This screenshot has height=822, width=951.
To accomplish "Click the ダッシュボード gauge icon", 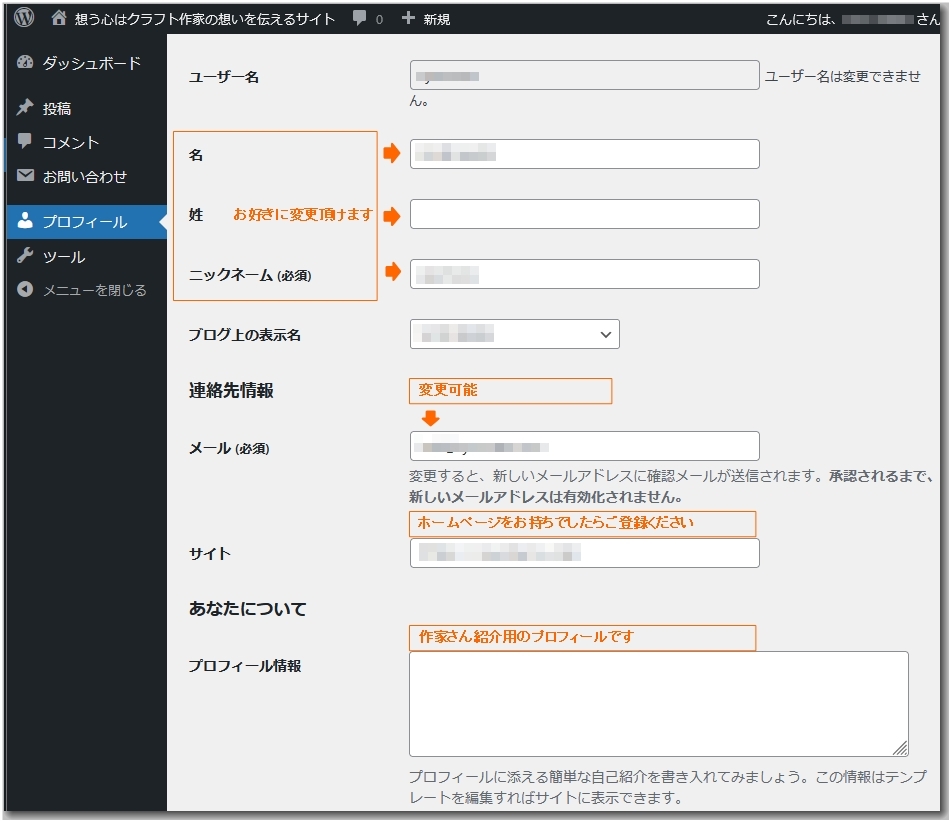I will 26,63.
